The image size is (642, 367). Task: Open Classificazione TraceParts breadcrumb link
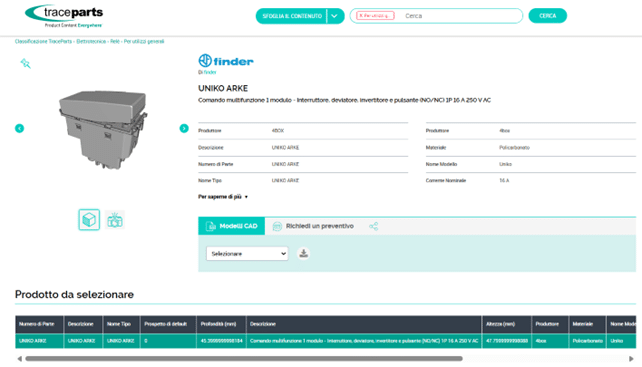click(x=43, y=41)
